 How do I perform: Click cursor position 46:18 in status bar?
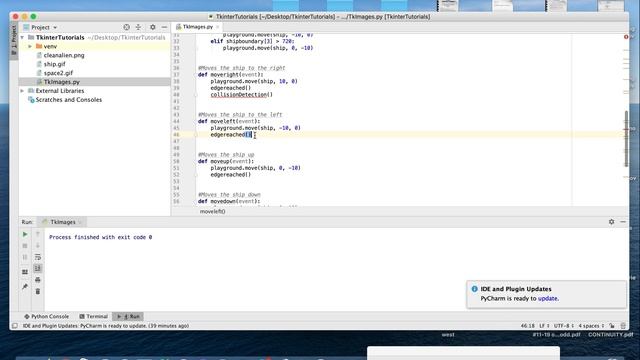point(527,326)
